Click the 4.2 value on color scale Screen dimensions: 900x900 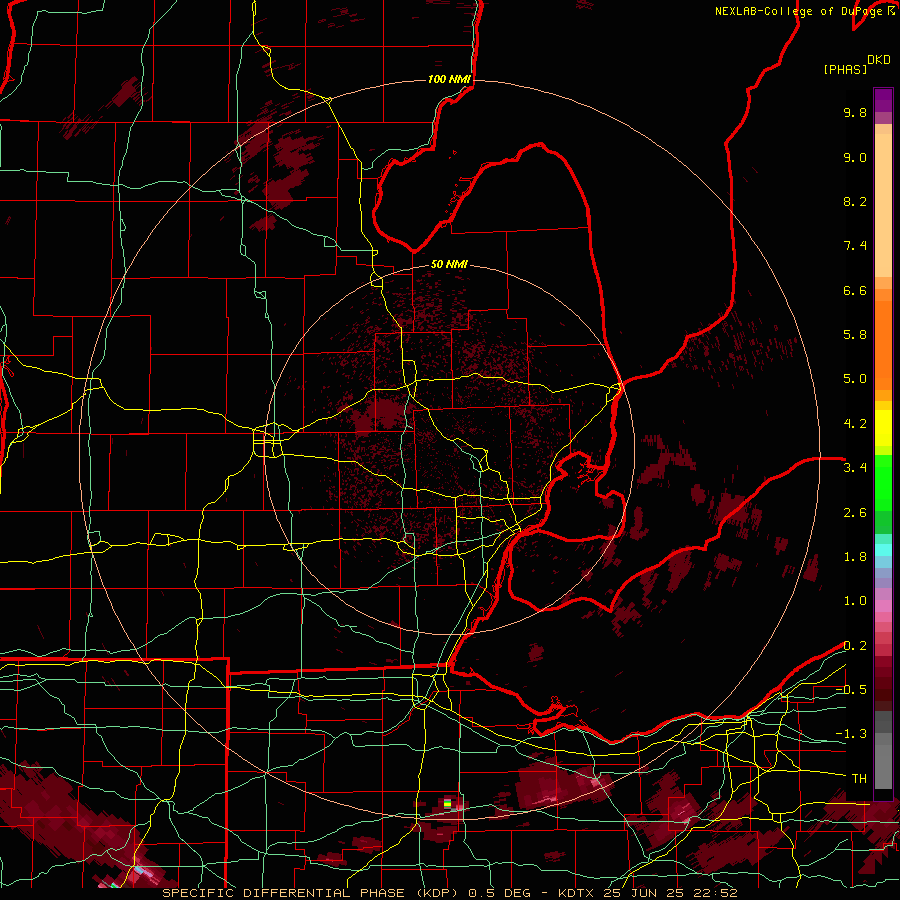click(855, 424)
